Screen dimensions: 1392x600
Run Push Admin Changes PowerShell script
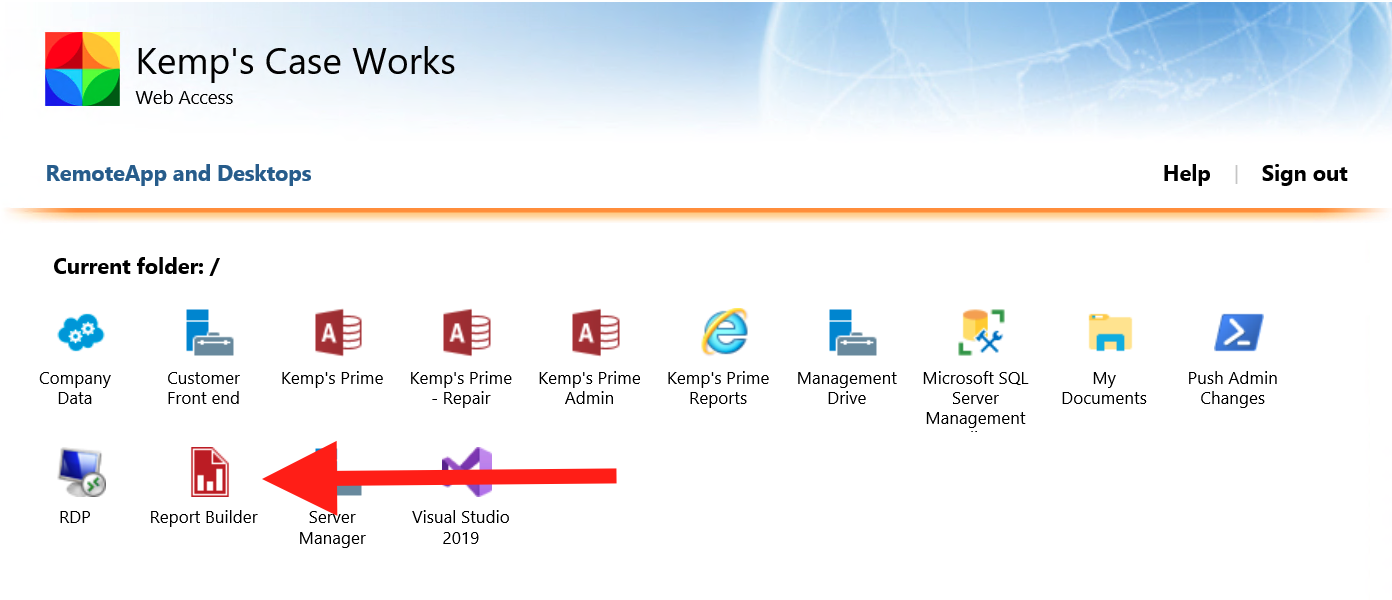tap(1232, 334)
